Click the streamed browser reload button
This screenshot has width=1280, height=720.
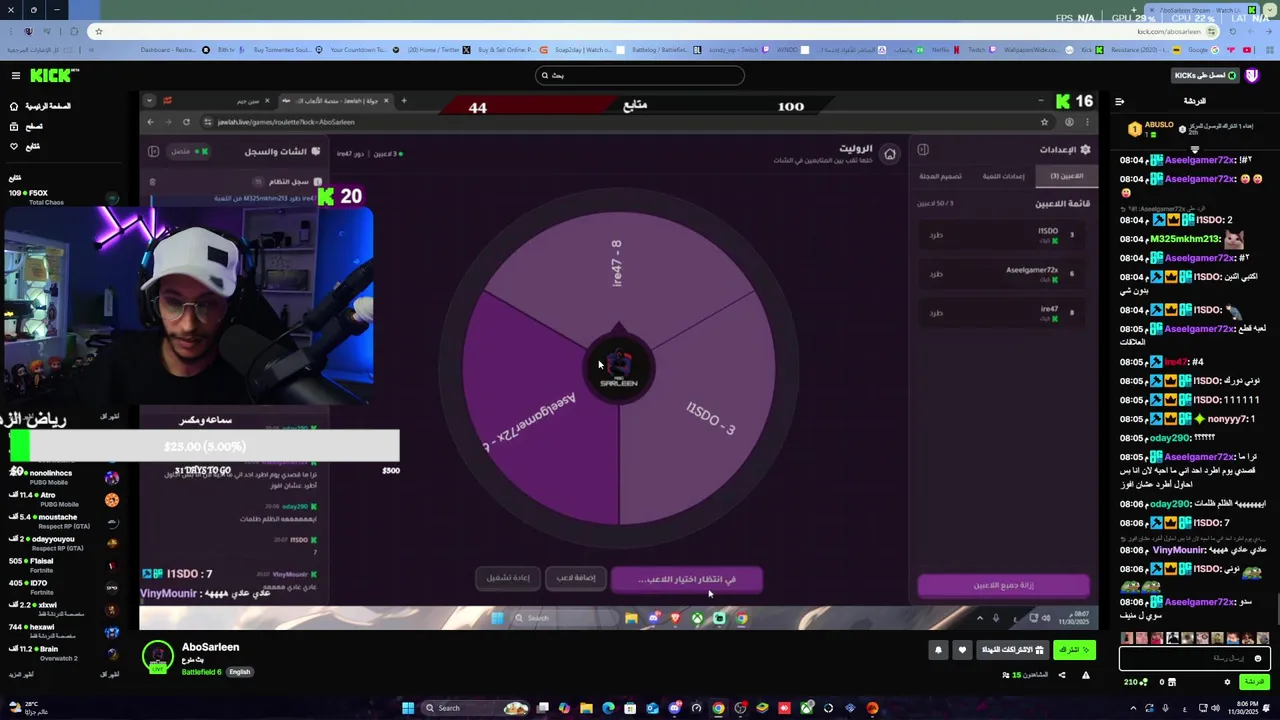click(x=186, y=122)
